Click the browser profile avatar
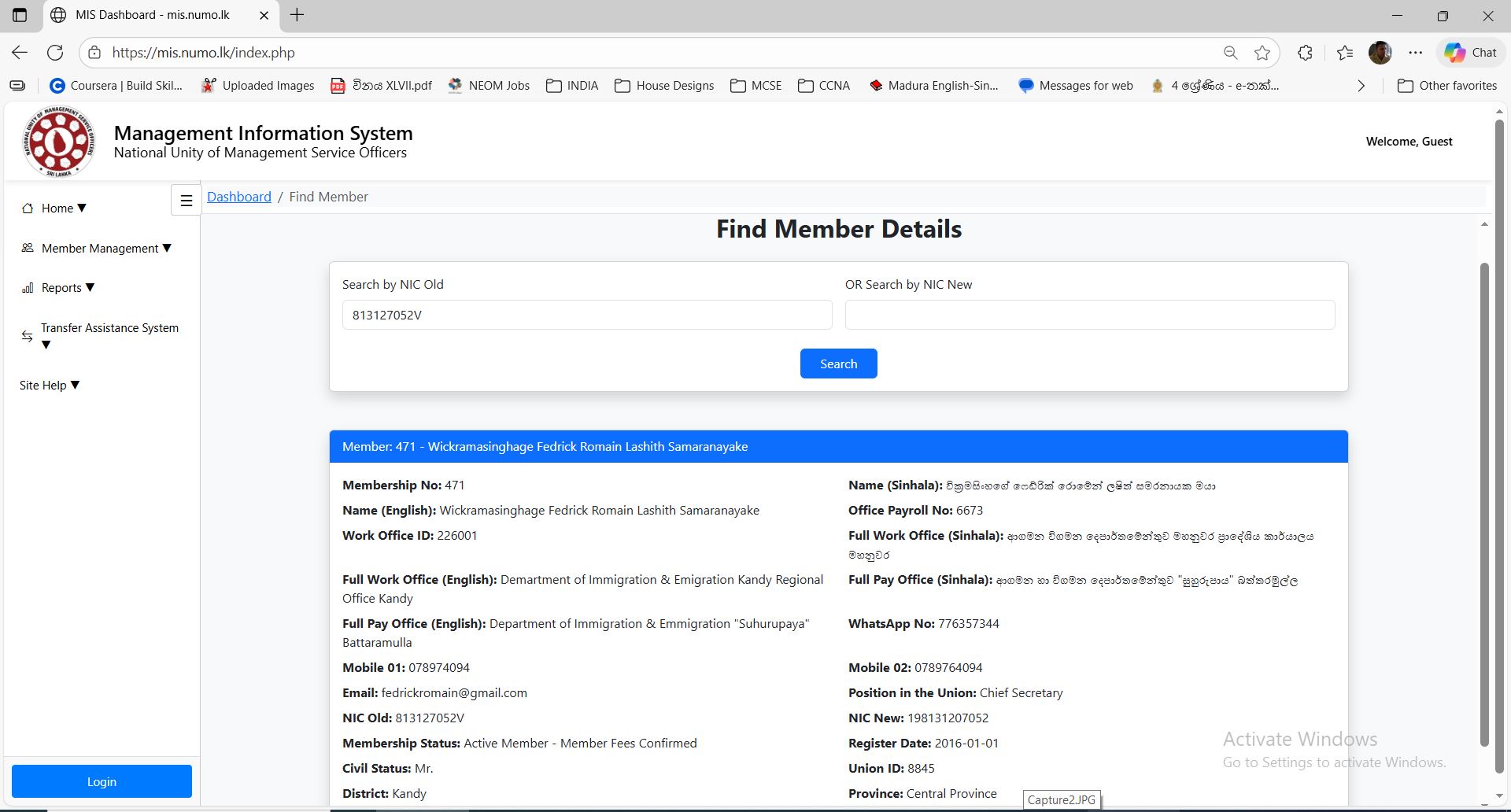1511x812 pixels. (x=1380, y=53)
